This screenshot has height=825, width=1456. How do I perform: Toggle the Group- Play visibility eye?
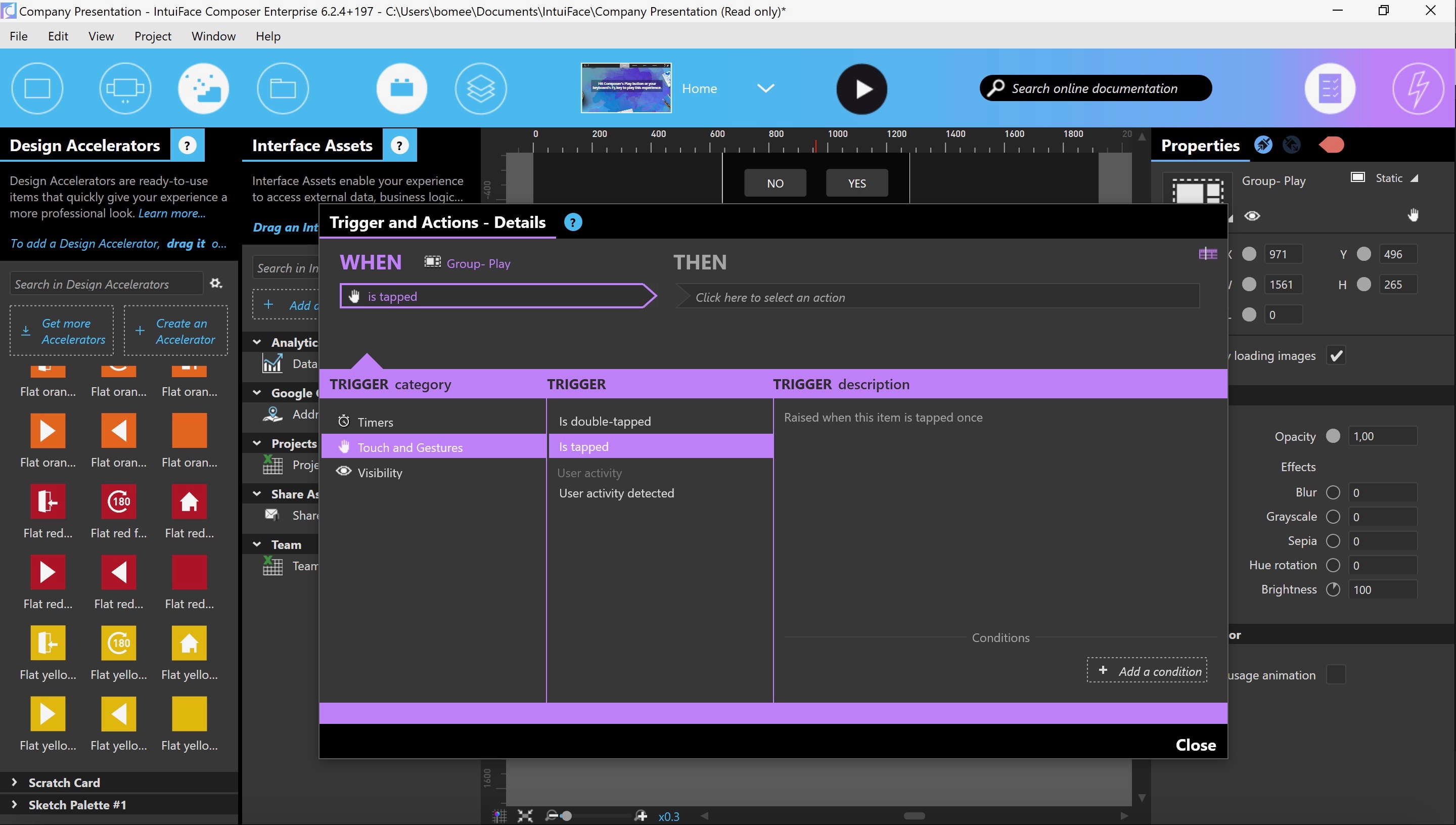tap(1252, 216)
